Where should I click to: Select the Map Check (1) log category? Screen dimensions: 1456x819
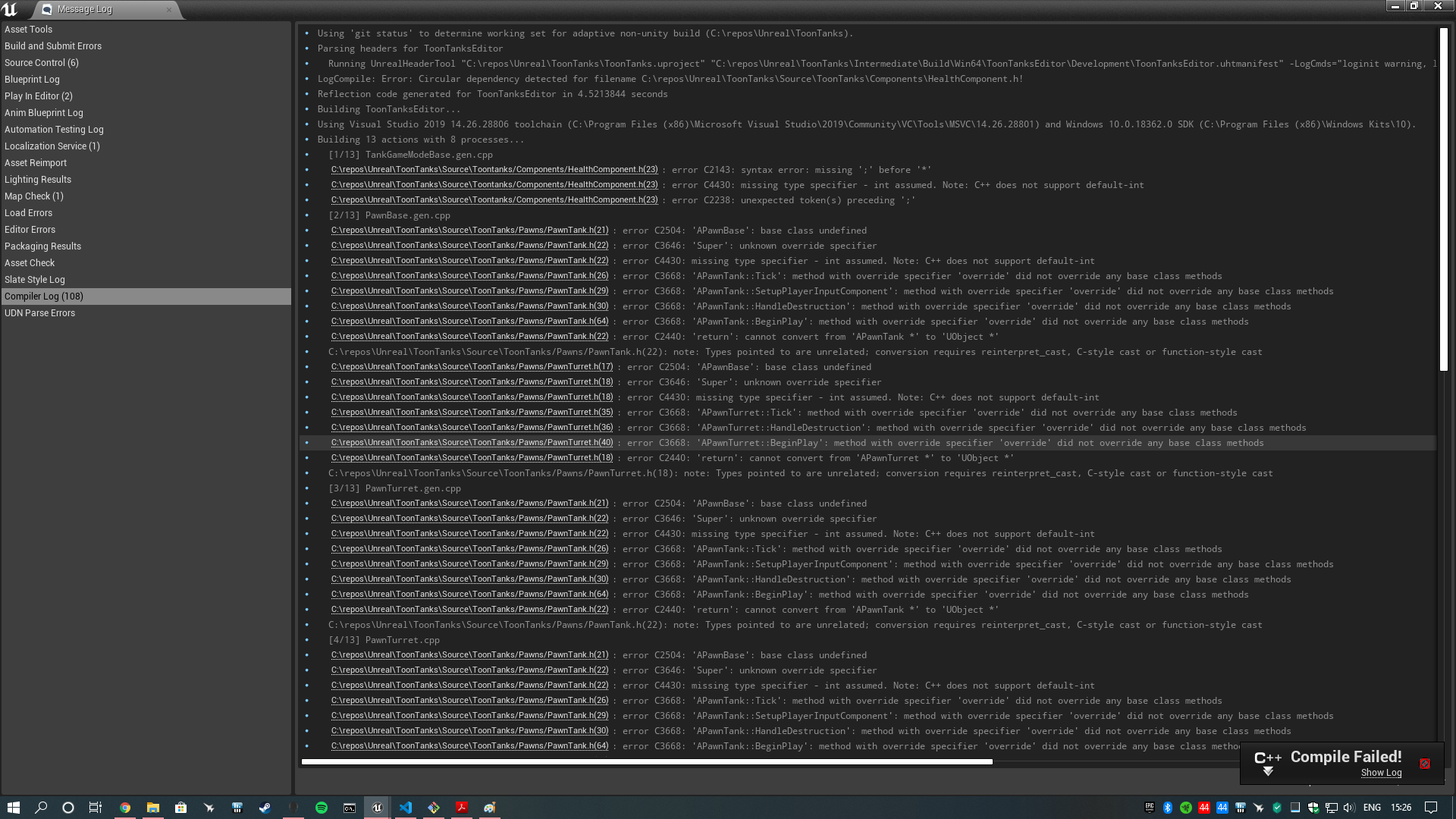click(34, 196)
